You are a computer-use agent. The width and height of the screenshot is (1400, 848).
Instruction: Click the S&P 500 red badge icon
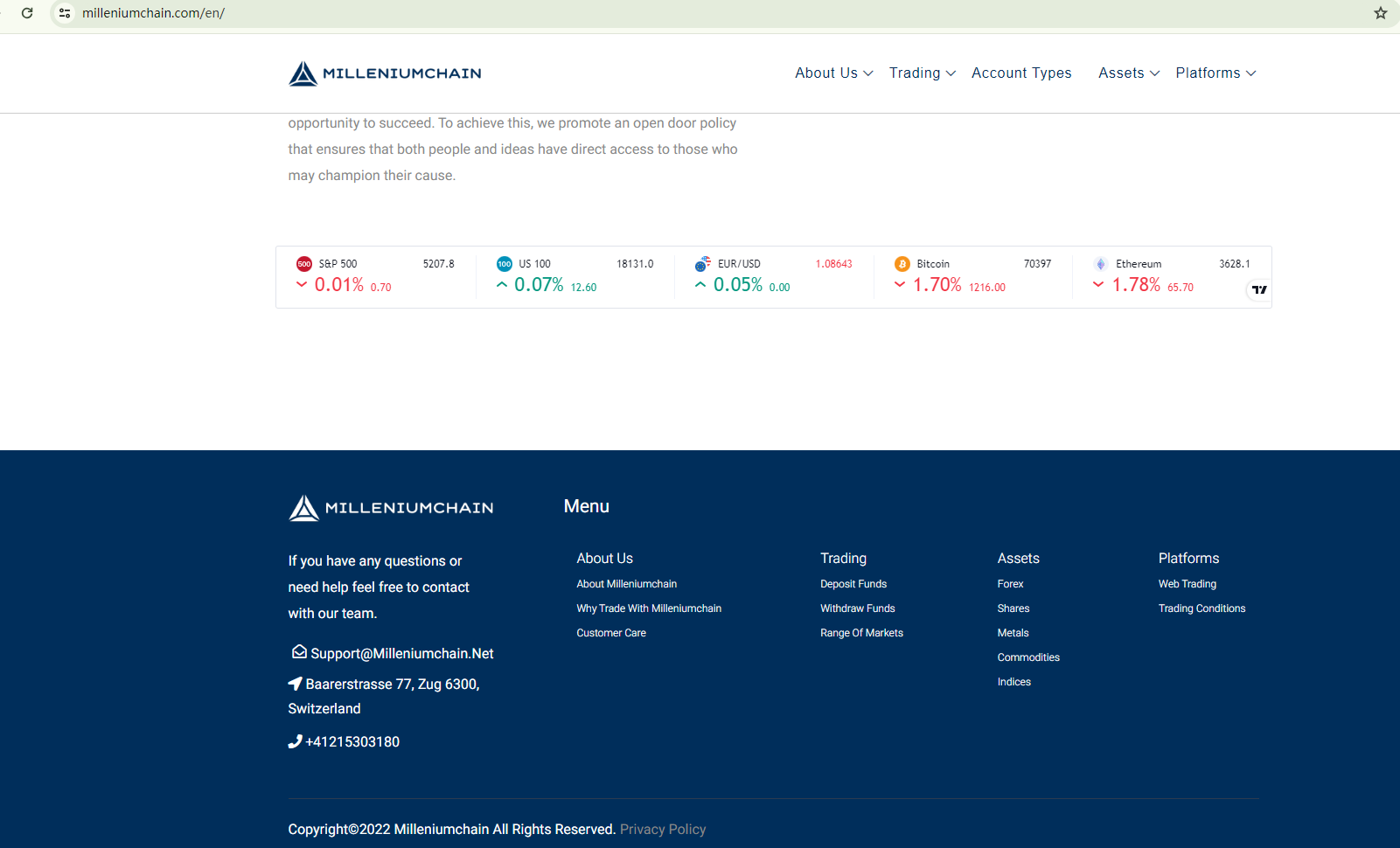coord(304,264)
